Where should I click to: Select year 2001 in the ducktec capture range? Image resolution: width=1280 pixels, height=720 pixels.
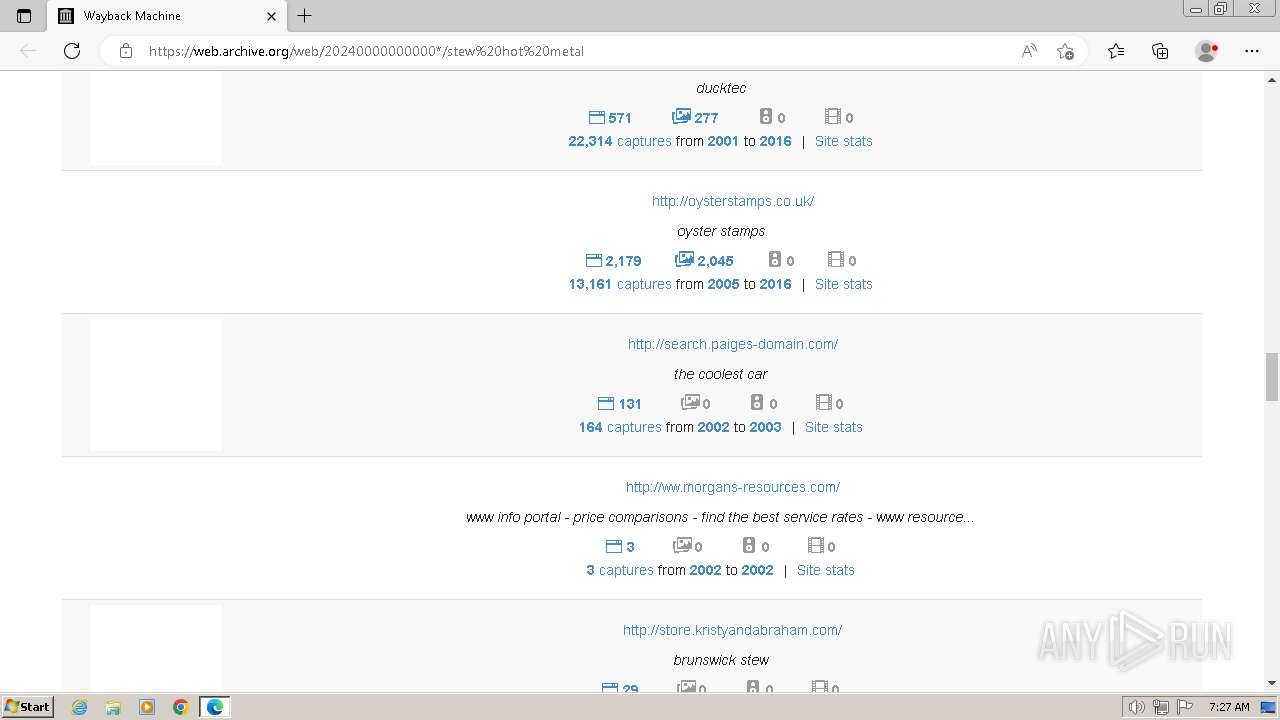[x=723, y=141]
